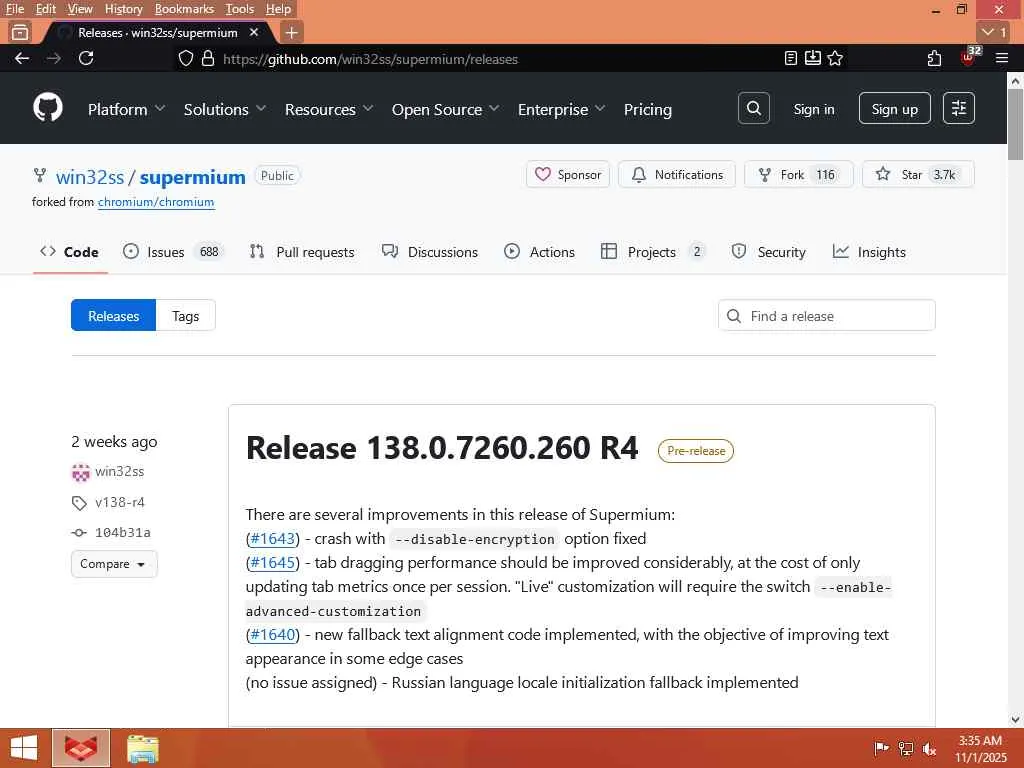Open the History menu
The height and width of the screenshot is (768, 1024).
tap(123, 9)
